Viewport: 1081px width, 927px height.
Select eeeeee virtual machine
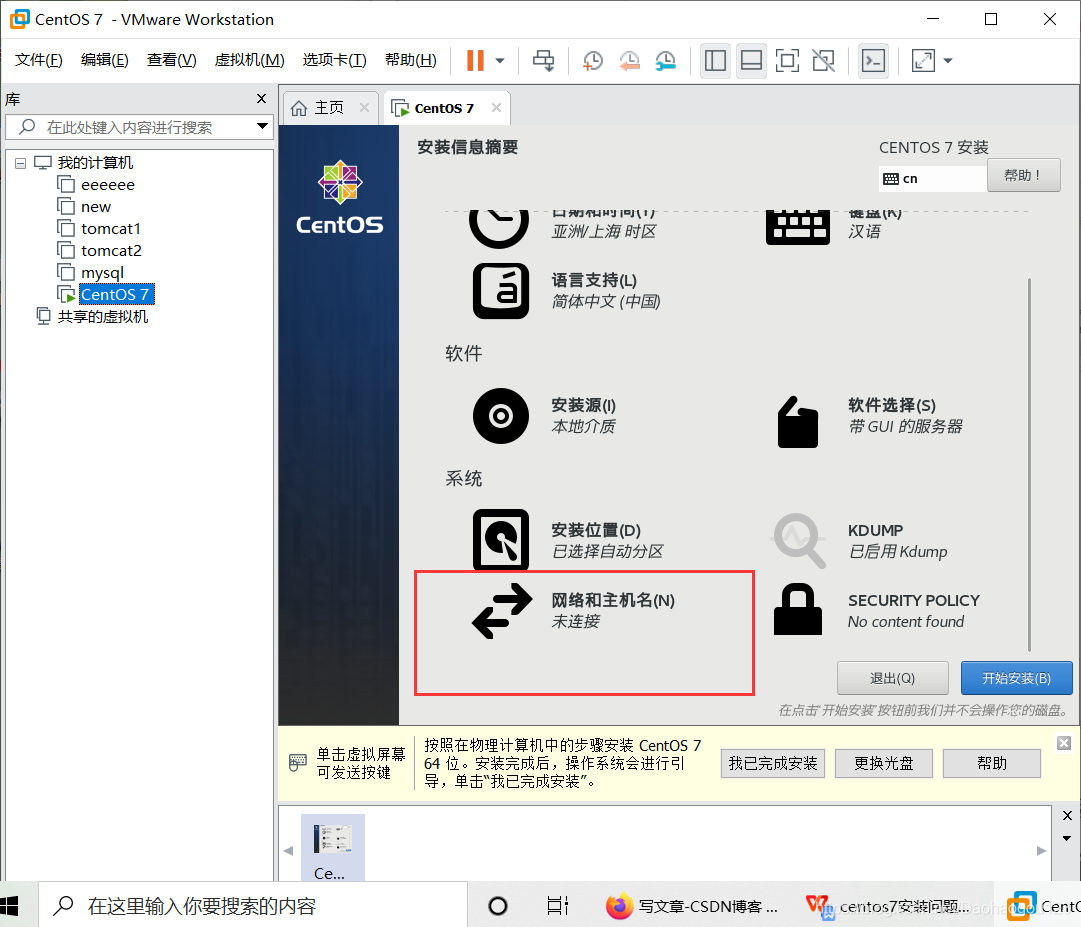point(108,185)
